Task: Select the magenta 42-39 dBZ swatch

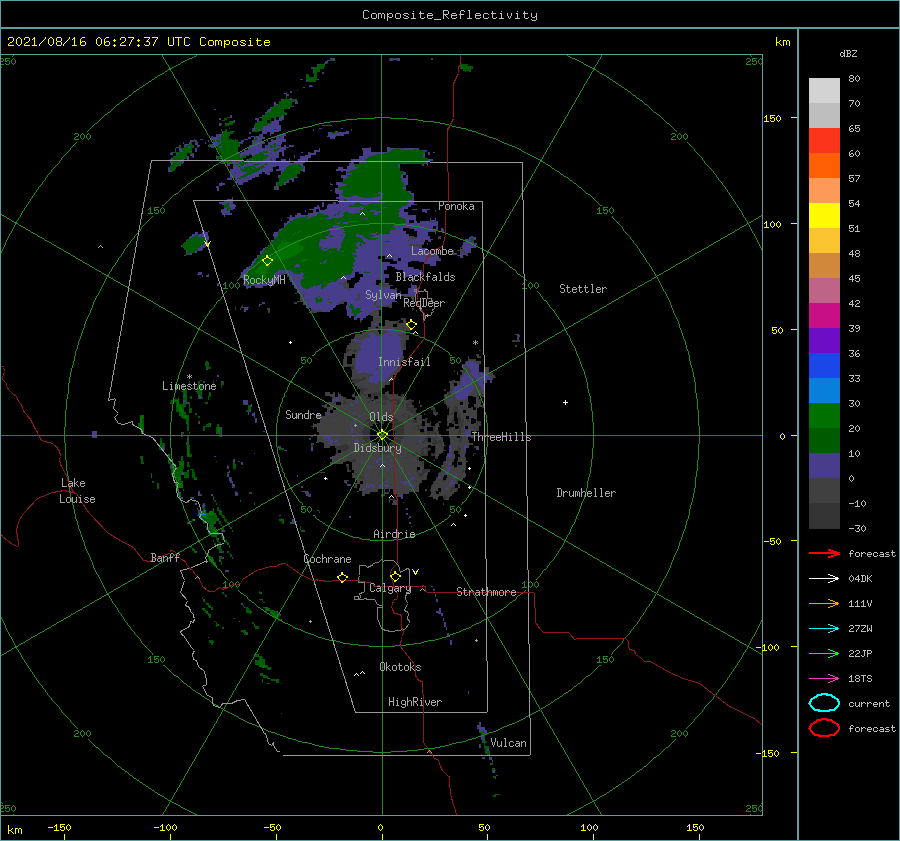Action: pyautogui.click(x=824, y=315)
